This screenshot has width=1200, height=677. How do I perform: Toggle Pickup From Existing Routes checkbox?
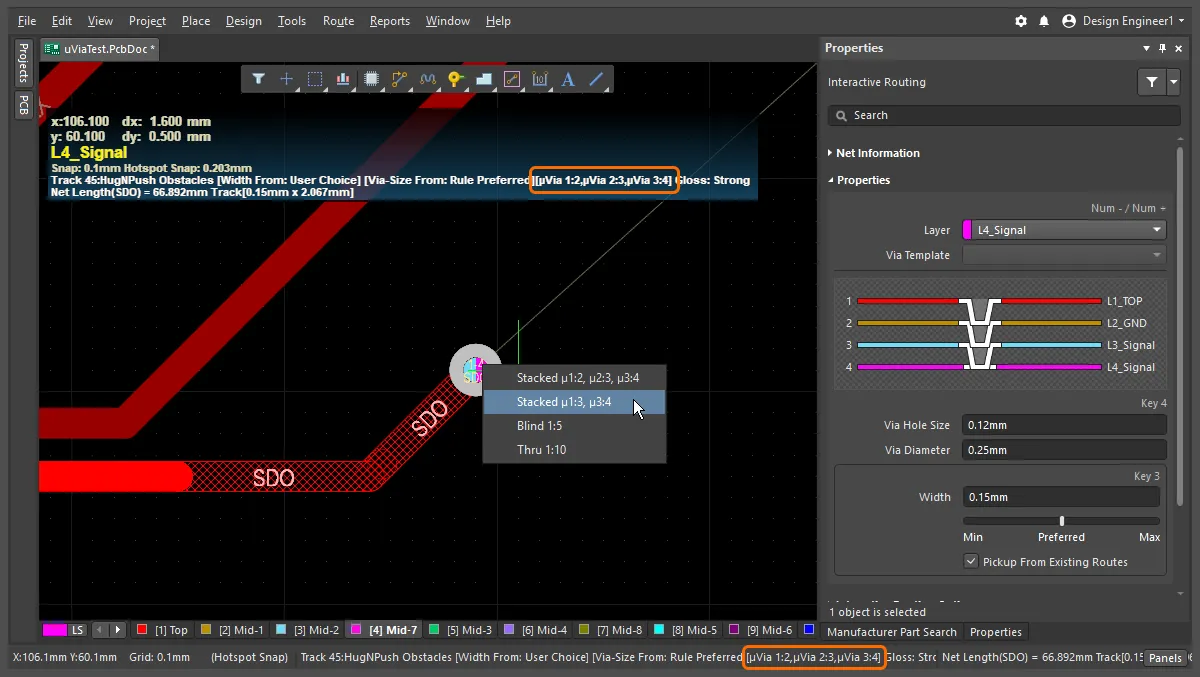pos(970,562)
